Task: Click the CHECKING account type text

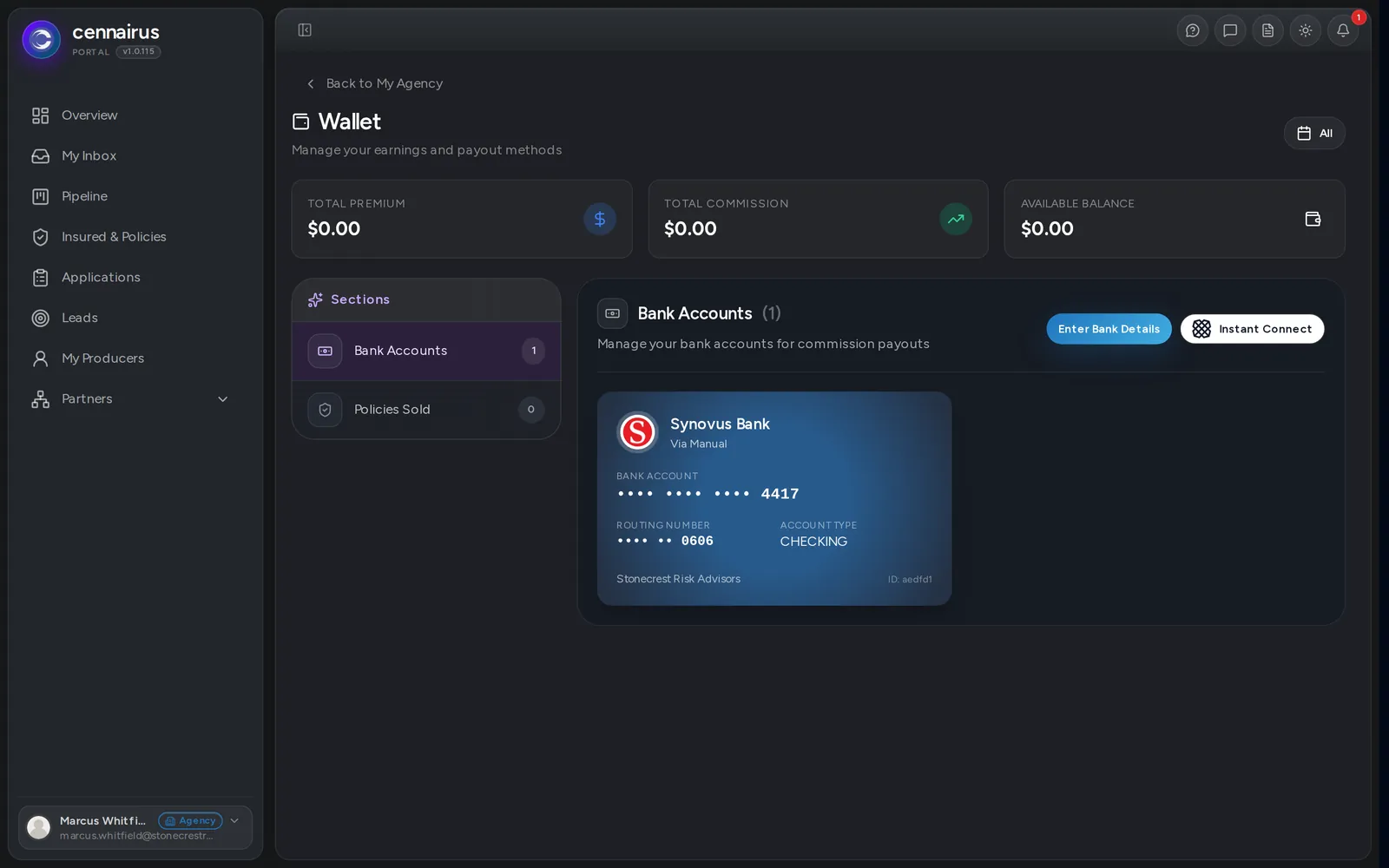Action: (813, 542)
